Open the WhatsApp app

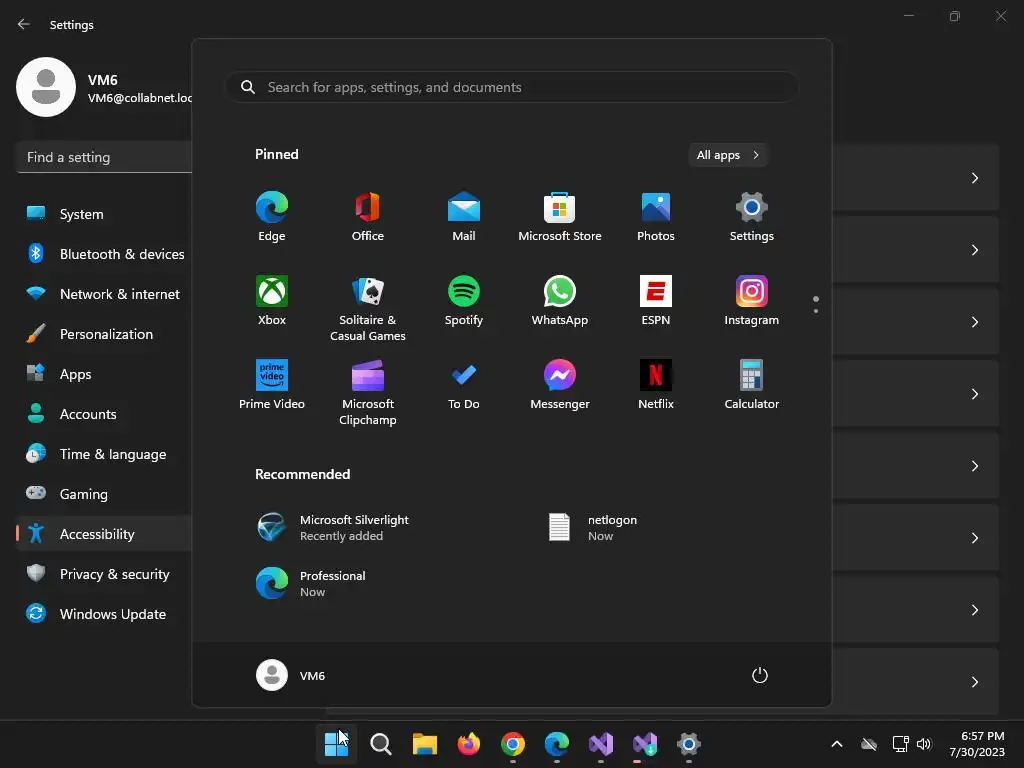tap(560, 300)
